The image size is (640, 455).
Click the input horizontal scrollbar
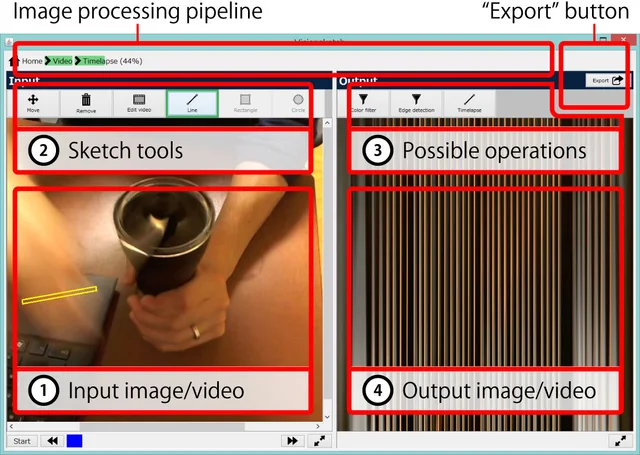(x=164, y=426)
